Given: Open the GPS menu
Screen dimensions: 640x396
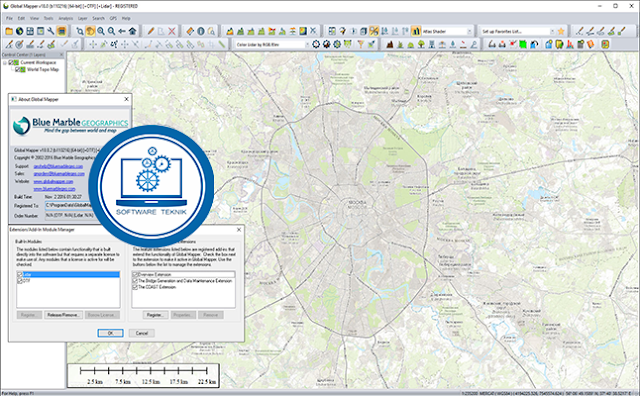Looking at the screenshot, I should click(x=113, y=18).
